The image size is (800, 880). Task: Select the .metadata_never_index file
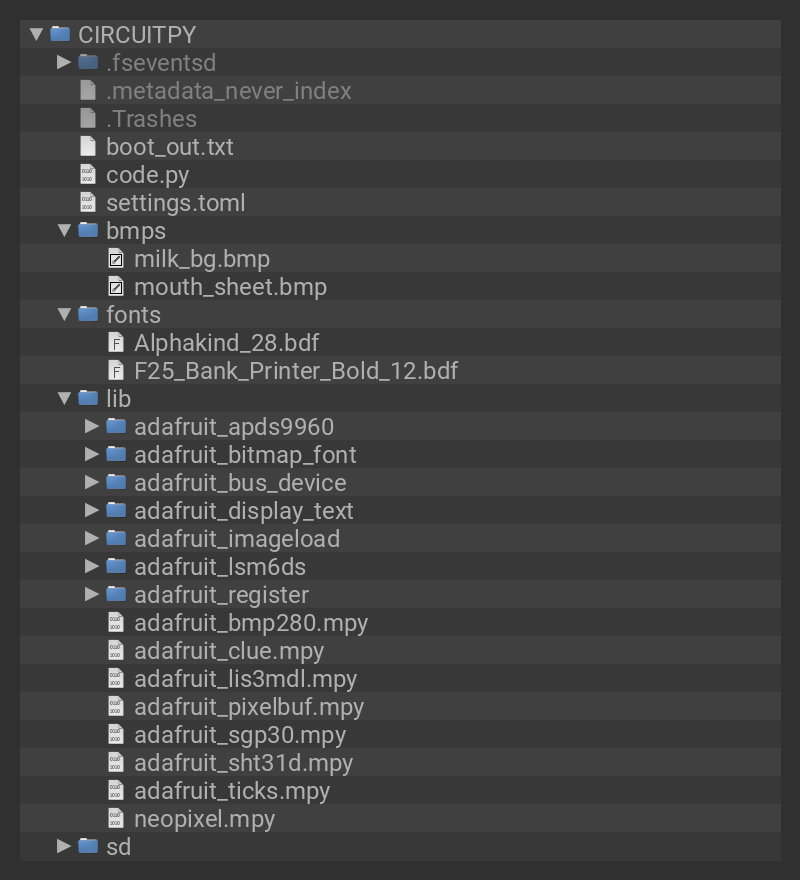click(x=229, y=91)
